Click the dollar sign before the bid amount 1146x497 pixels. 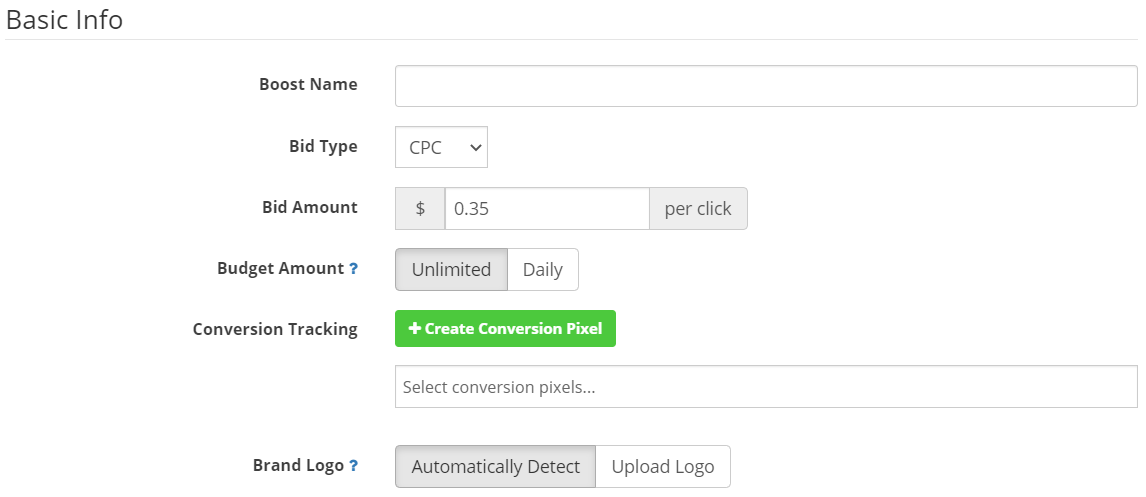click(x=420, y=209)
